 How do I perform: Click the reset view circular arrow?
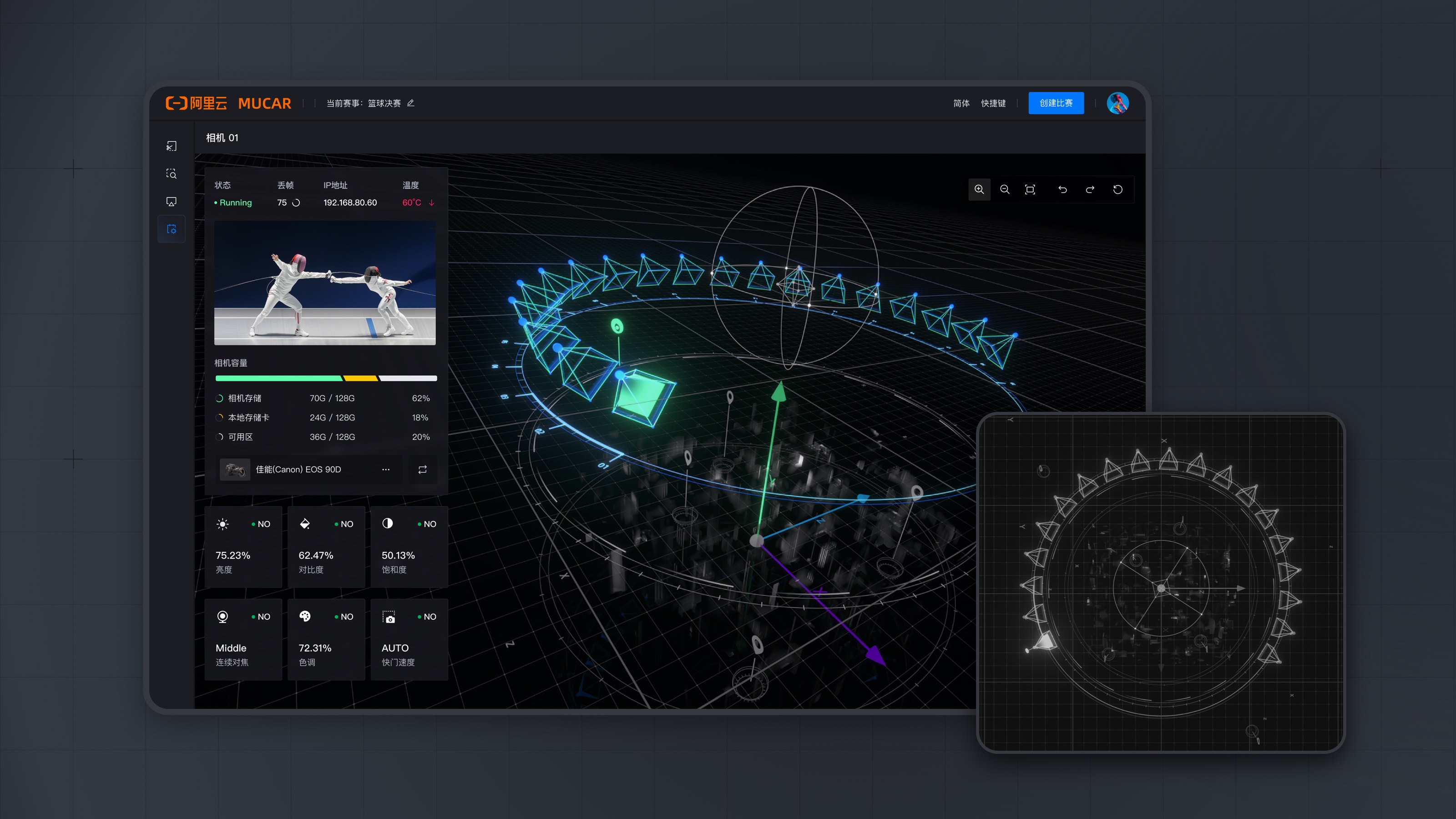(x=1117, y=189)
